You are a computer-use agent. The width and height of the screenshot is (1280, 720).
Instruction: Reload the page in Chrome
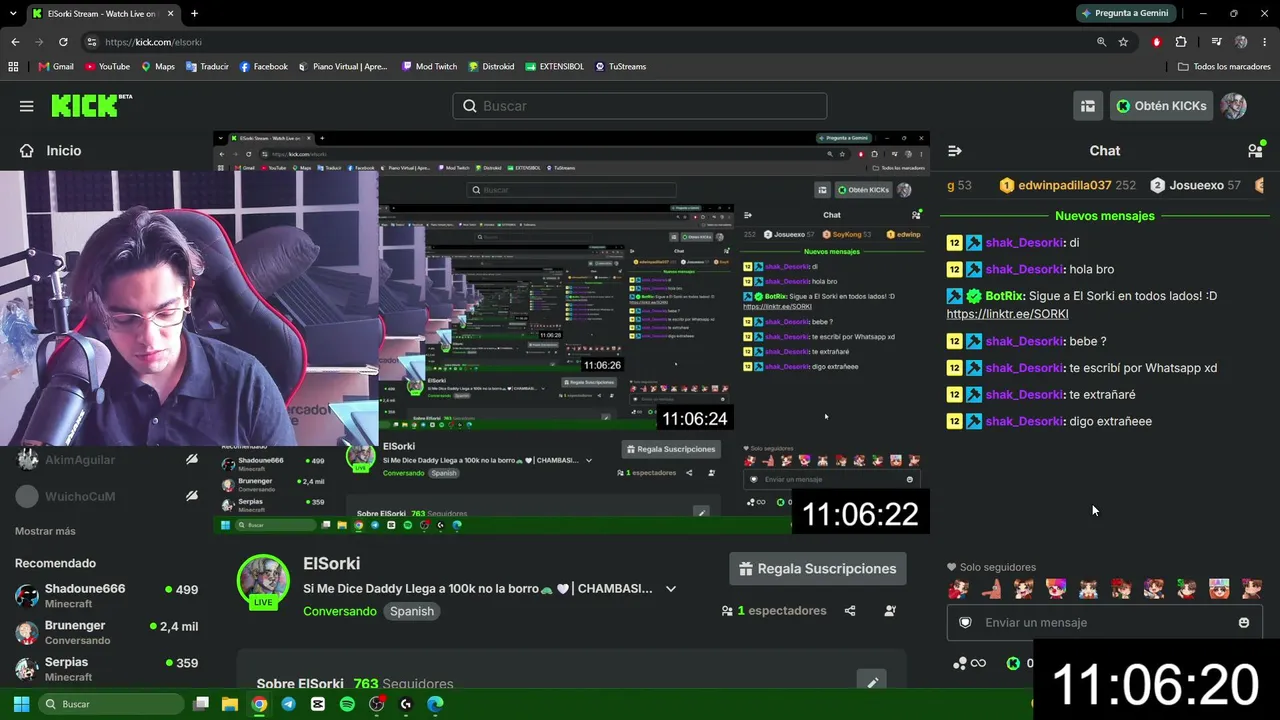(63, 42)
